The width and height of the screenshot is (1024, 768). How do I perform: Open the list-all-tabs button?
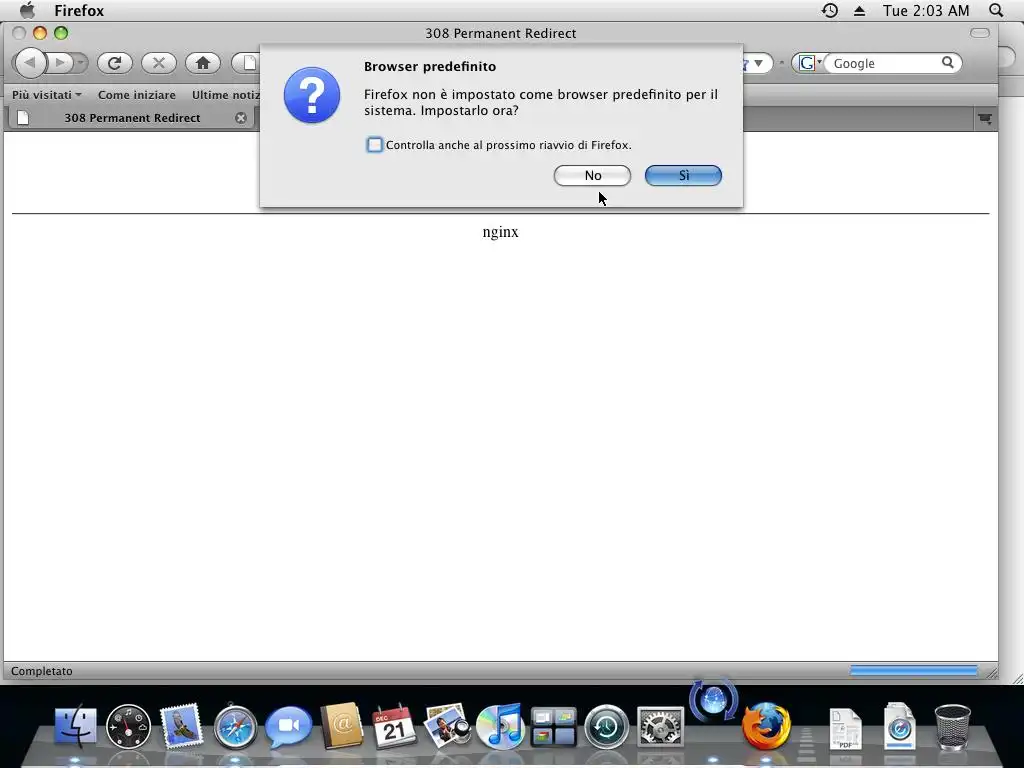tap(985, 118)
